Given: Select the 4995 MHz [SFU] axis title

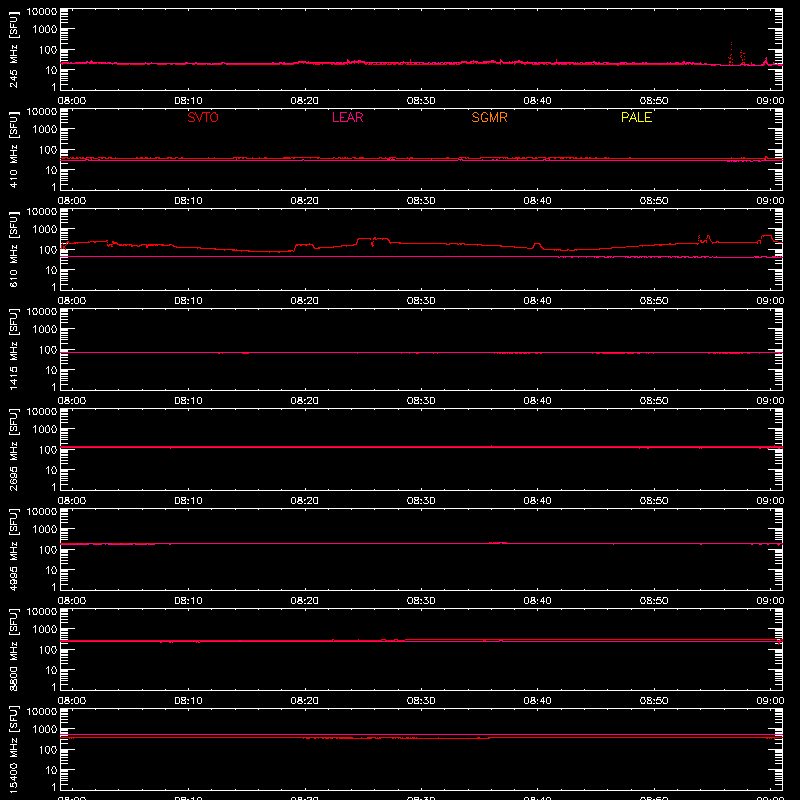Looking at the screenshot, I should click(14, 549).
